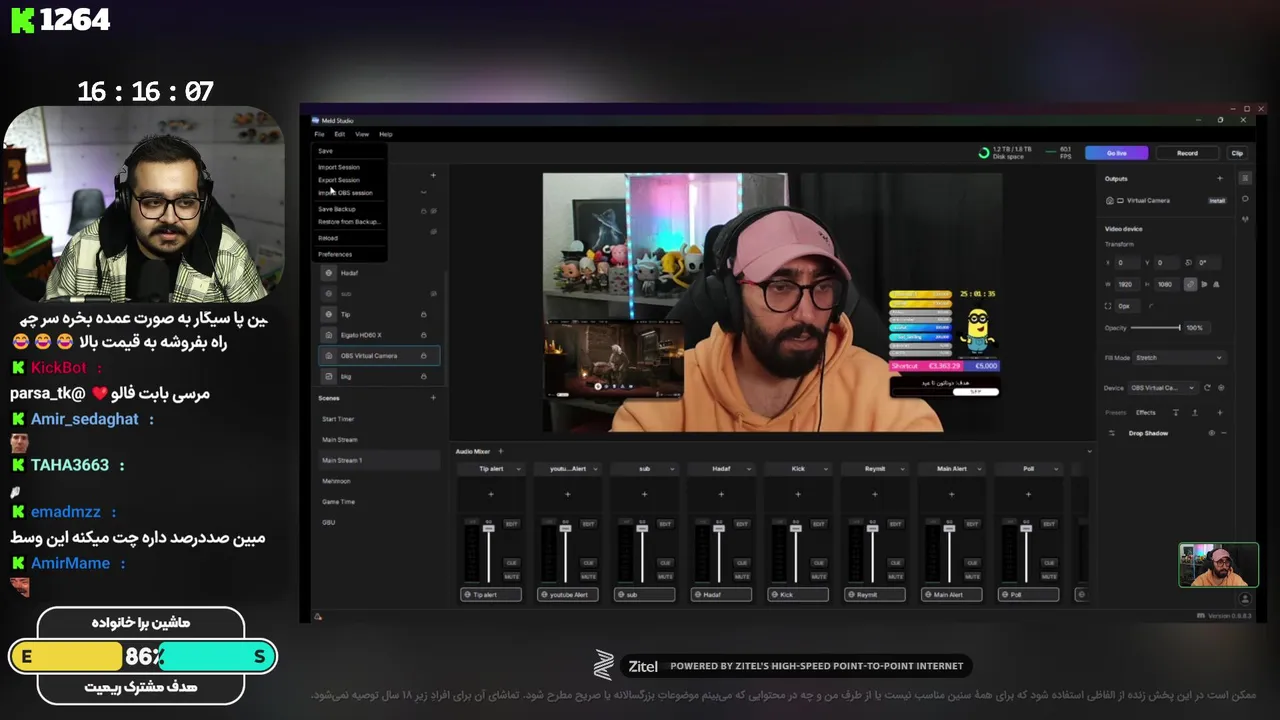Click the X position input field
1280x720 pixels.
pos(1126,263)
